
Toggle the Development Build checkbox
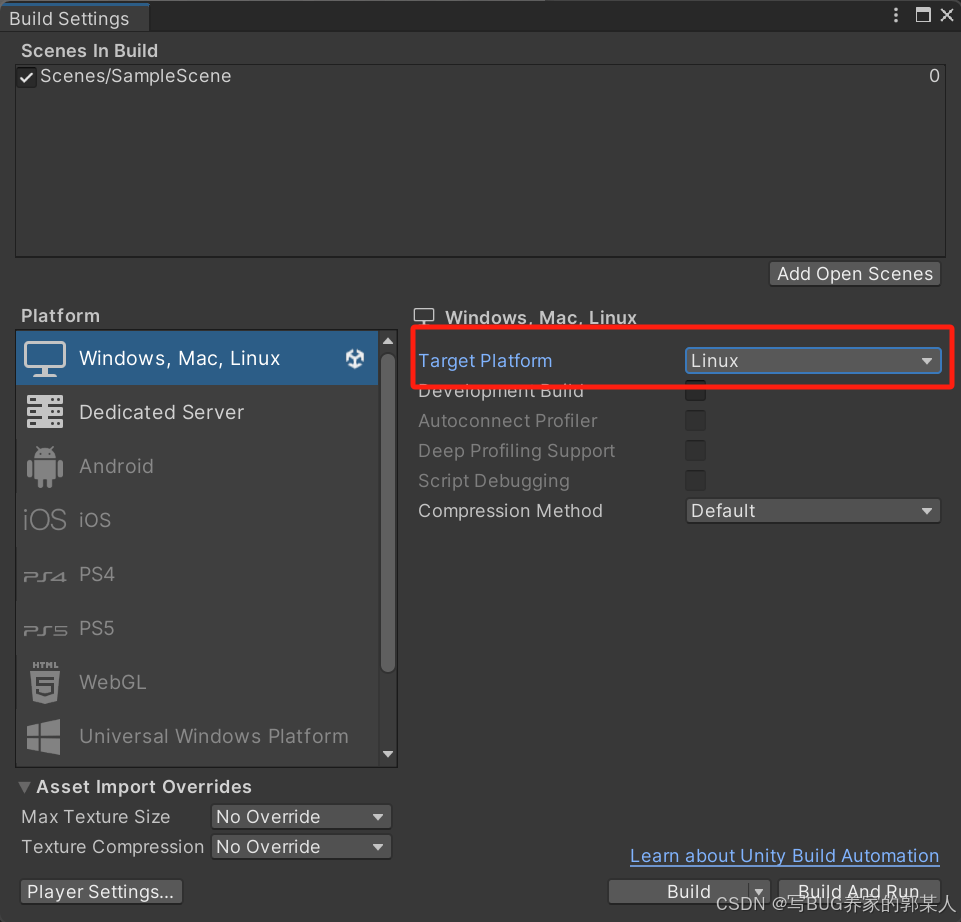coord(696,391)
